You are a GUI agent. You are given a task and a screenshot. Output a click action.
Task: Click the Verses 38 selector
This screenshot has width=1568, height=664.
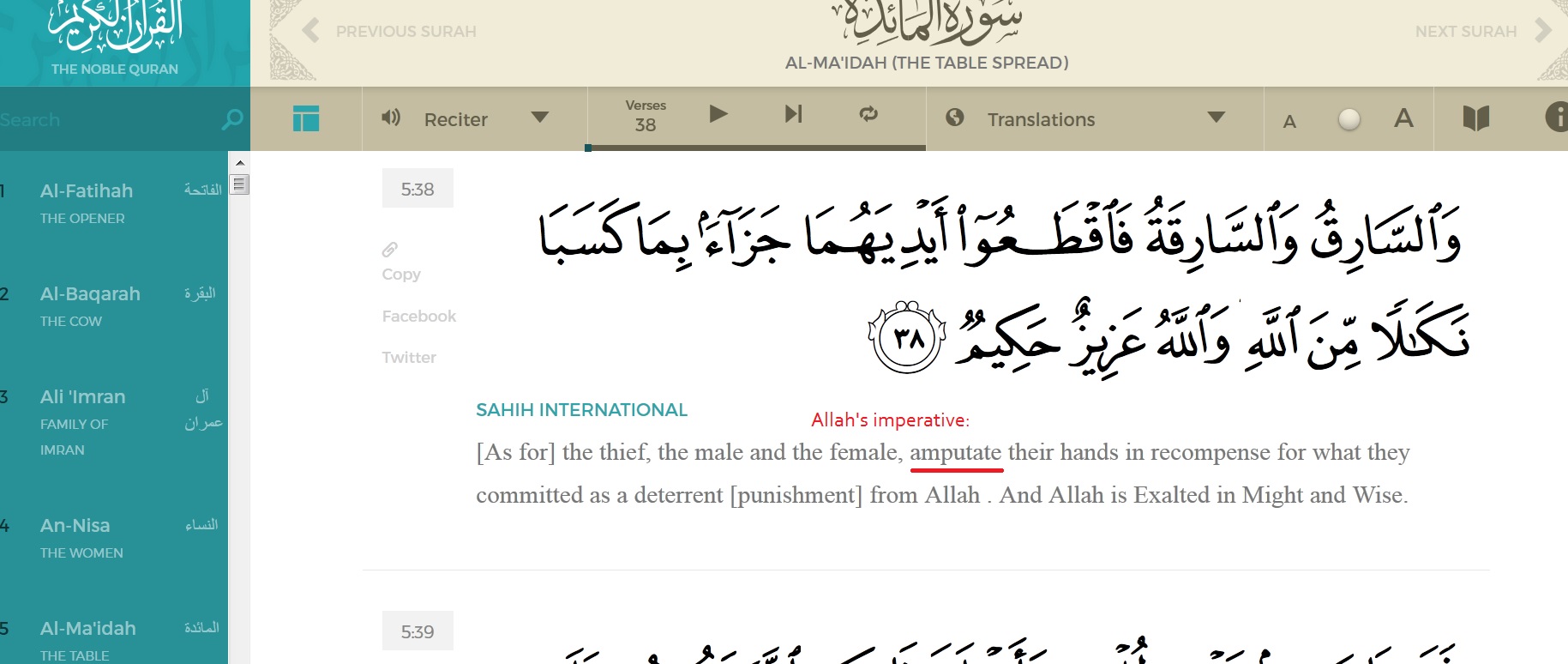pos(646,116)
